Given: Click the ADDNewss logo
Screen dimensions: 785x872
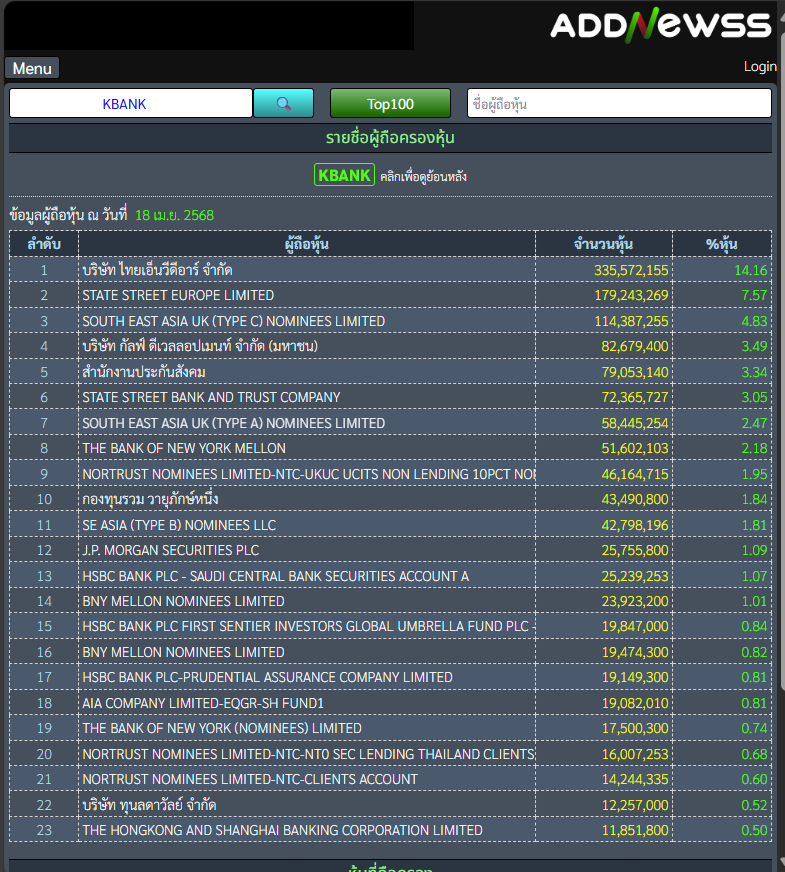Looking at the screenshot, I should pos(661,25).
